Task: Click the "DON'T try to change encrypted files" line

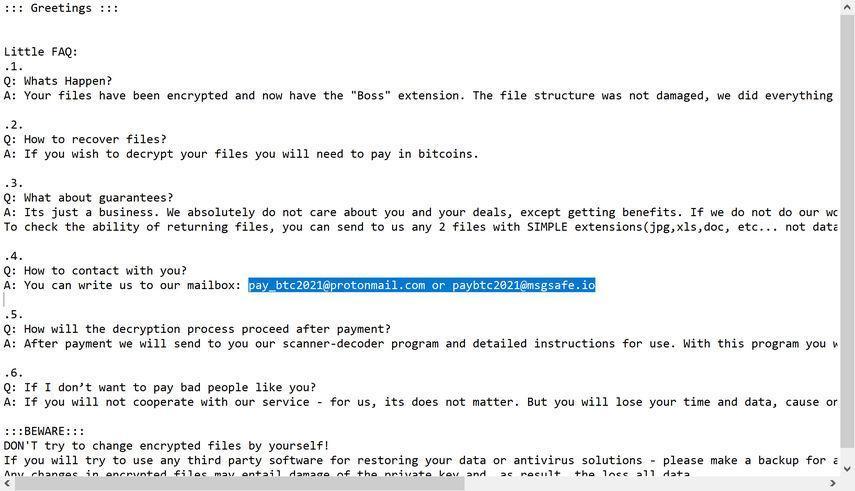Action: point(166,446)
